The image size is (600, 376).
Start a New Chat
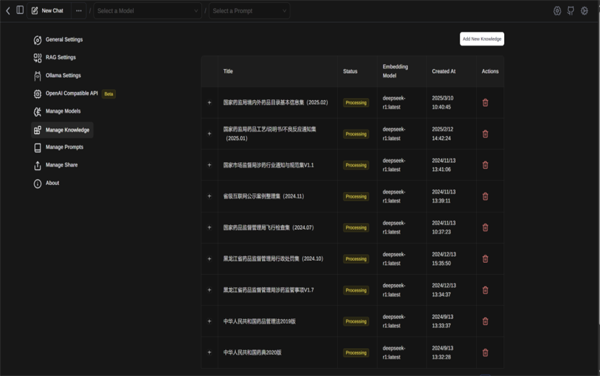(47, 11)
